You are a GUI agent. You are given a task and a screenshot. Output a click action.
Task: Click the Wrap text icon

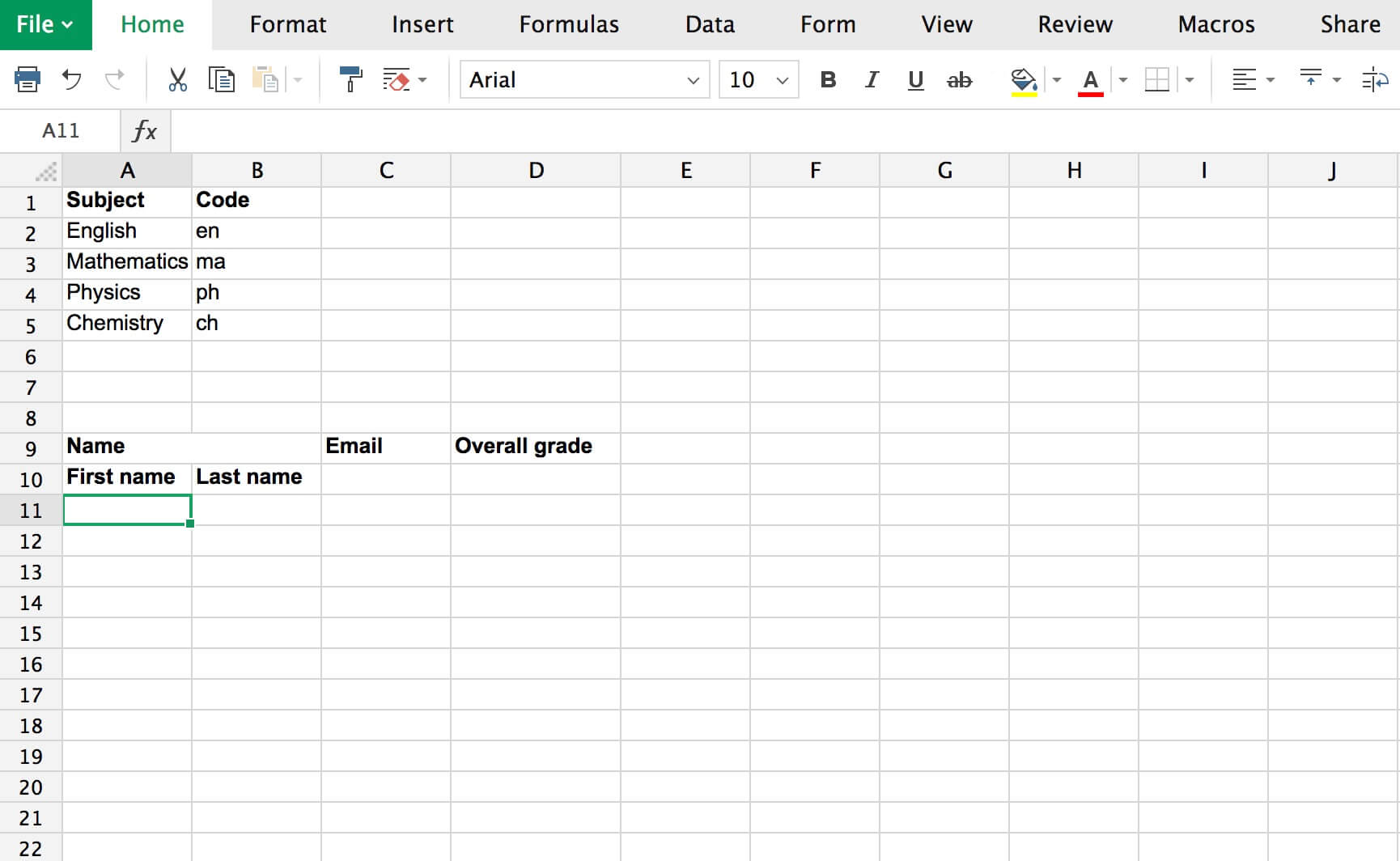1374,79
